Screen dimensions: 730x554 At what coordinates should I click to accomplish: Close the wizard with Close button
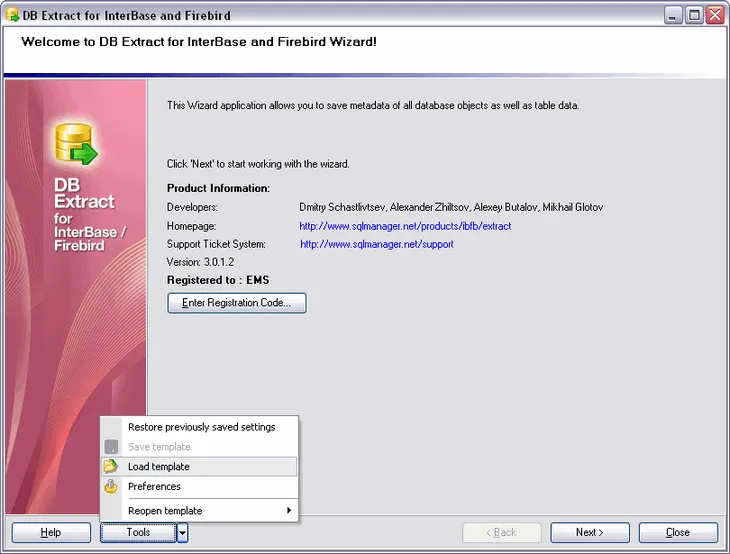[678, 532]
